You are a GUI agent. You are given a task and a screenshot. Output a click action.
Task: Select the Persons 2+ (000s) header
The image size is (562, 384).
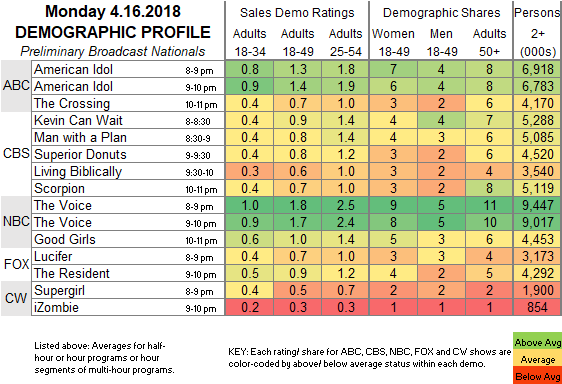[x=537, y=32]
